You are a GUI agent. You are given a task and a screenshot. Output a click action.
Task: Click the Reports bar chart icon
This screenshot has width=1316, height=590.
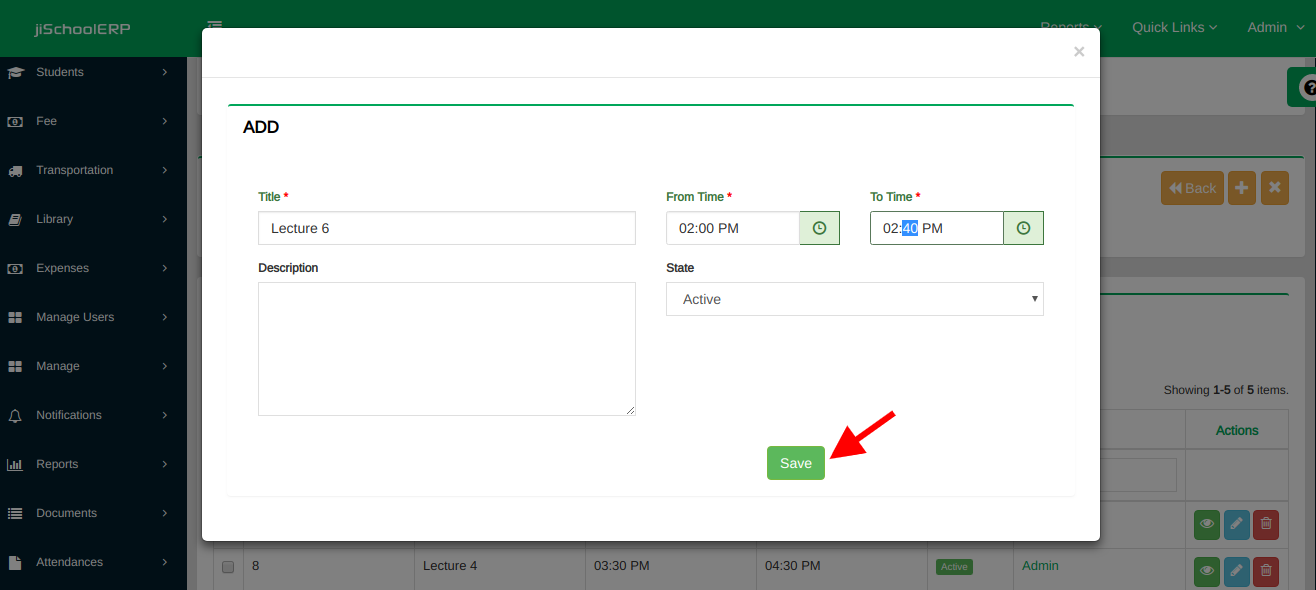coord(15,464)
